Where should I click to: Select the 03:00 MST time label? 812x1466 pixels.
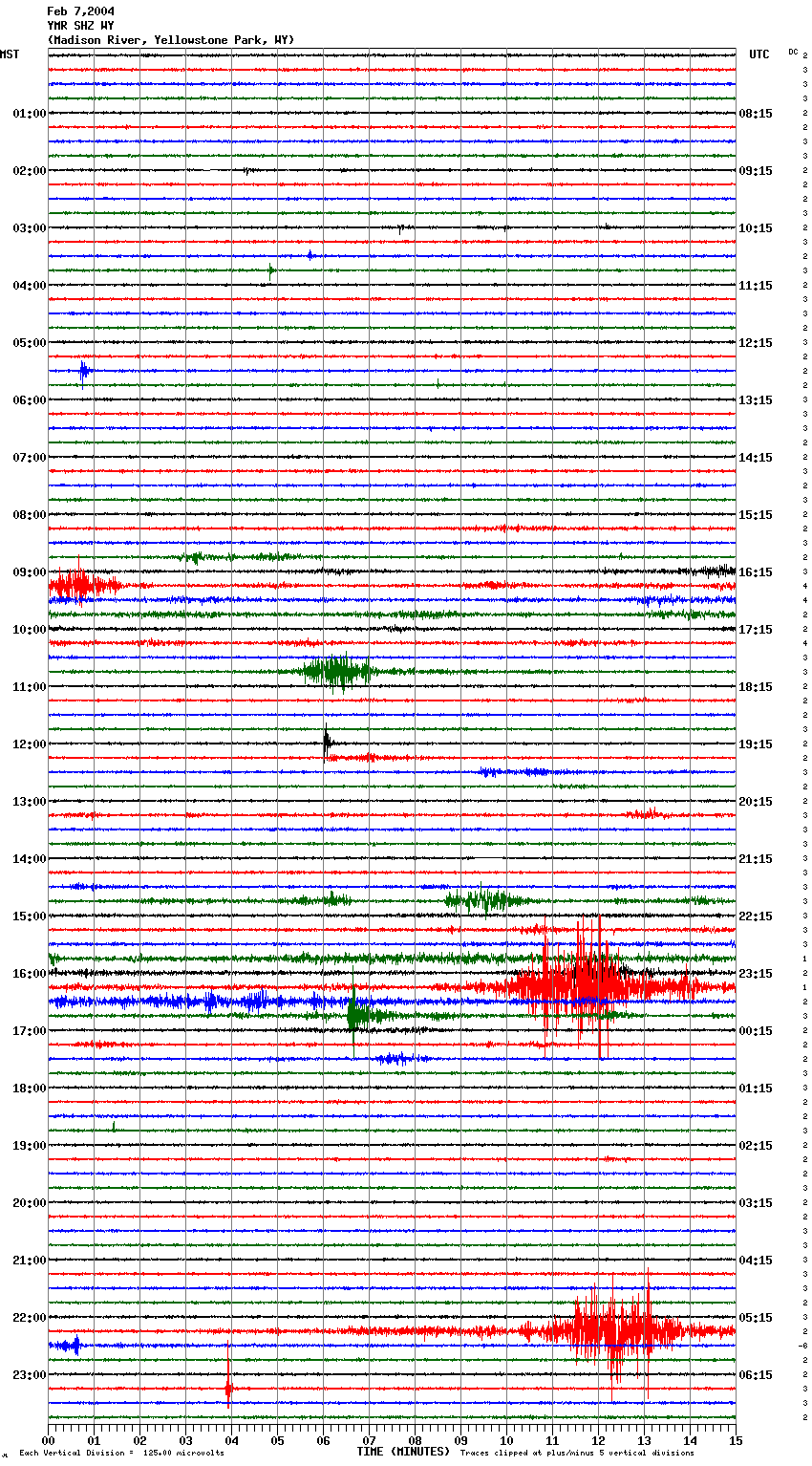(30, 228)
